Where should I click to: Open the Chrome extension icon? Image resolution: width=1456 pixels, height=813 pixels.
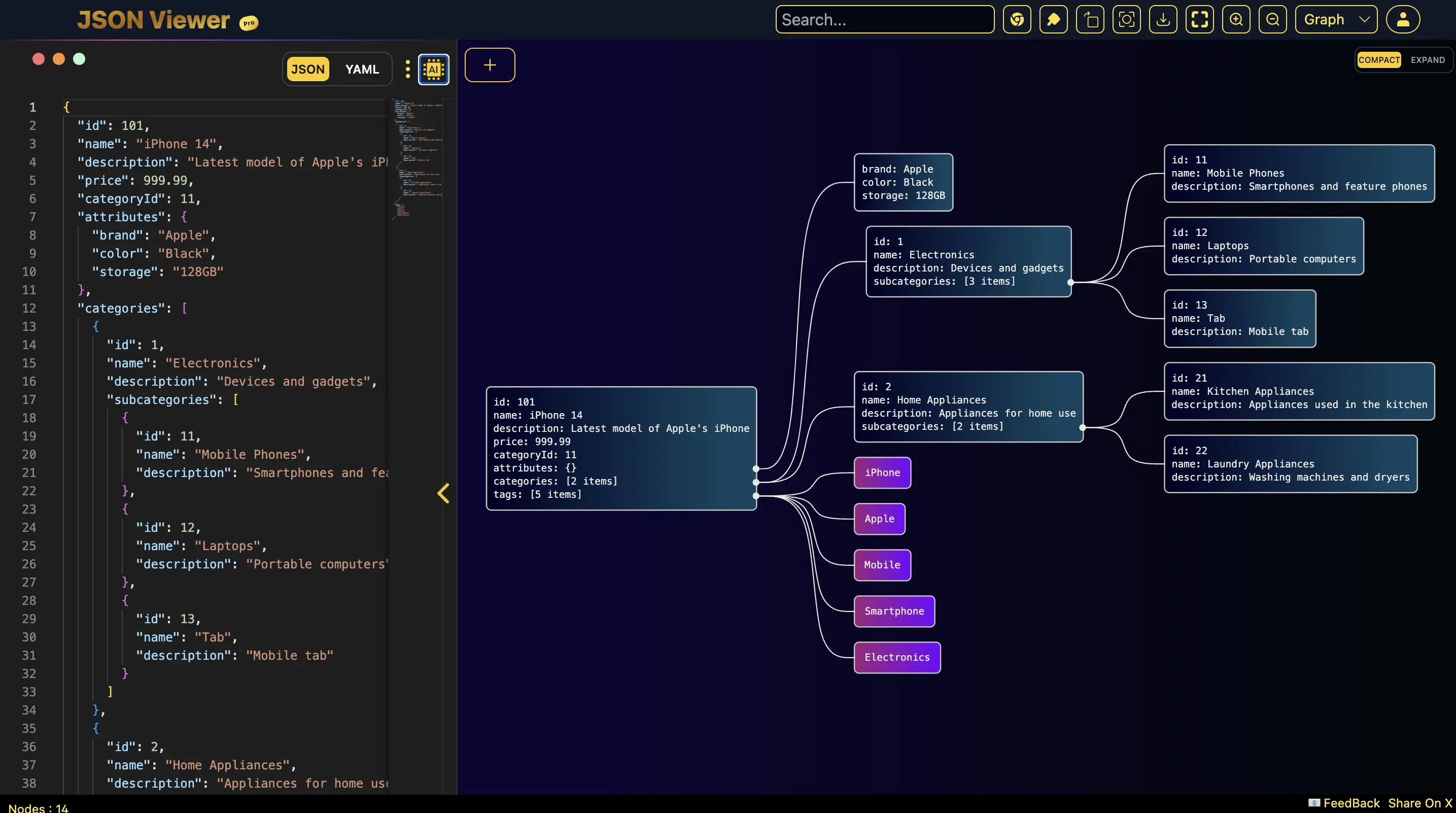(1017, 19)
